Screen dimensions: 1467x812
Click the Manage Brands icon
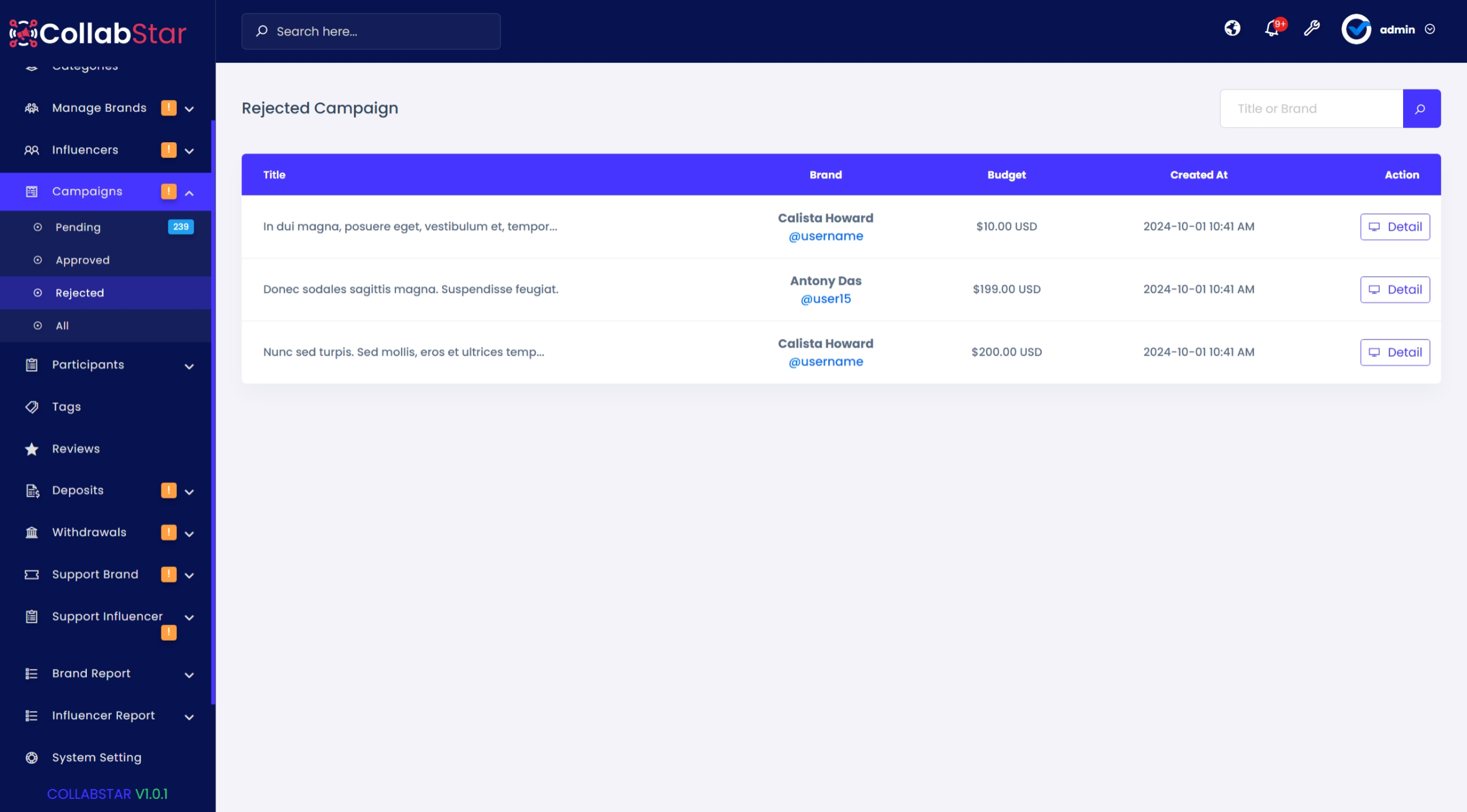click(32, 108)
